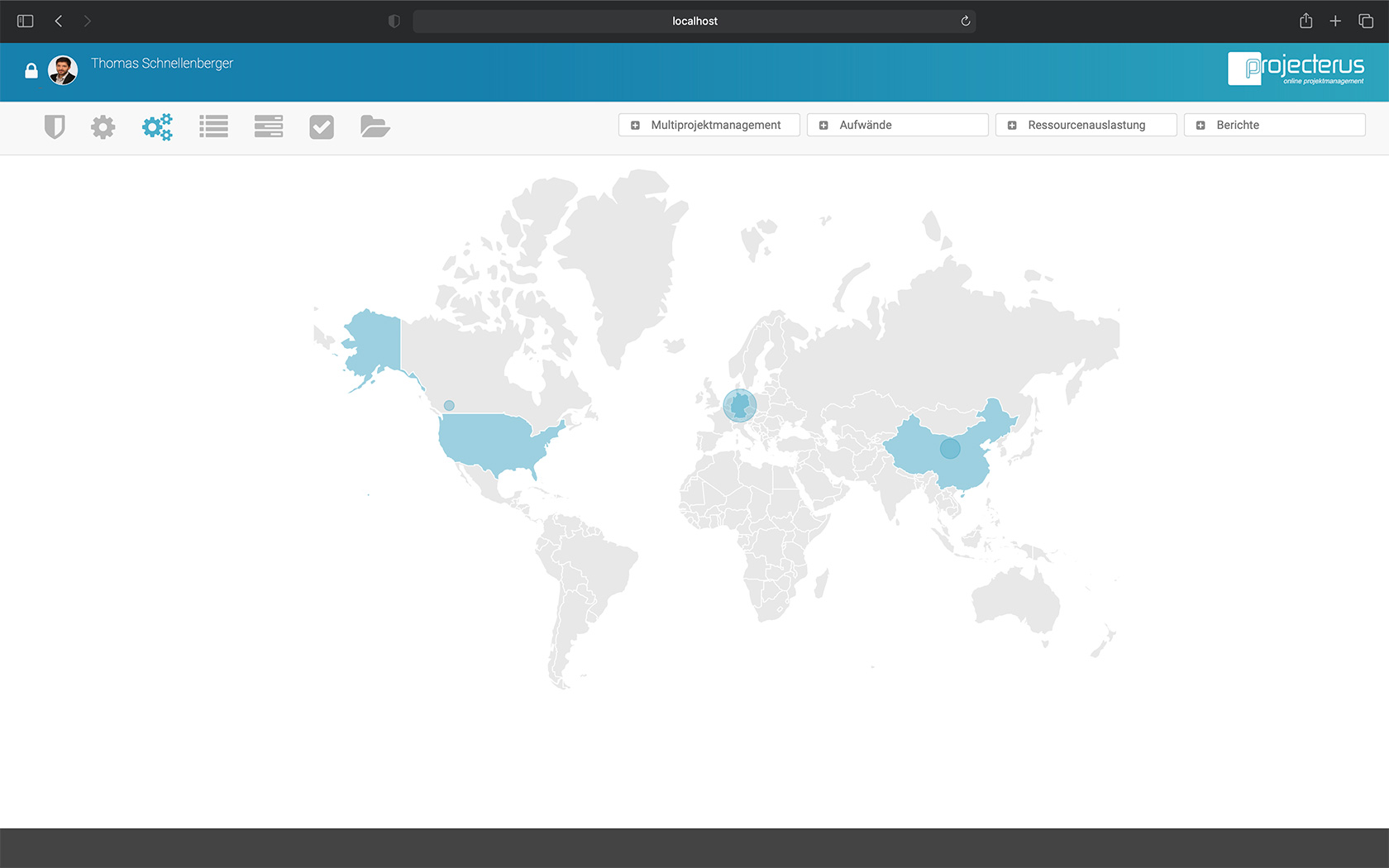The width and height of the screenshot is (1389, 868).
Task: Select the multiple gears icon
Action: pos(157,126)
